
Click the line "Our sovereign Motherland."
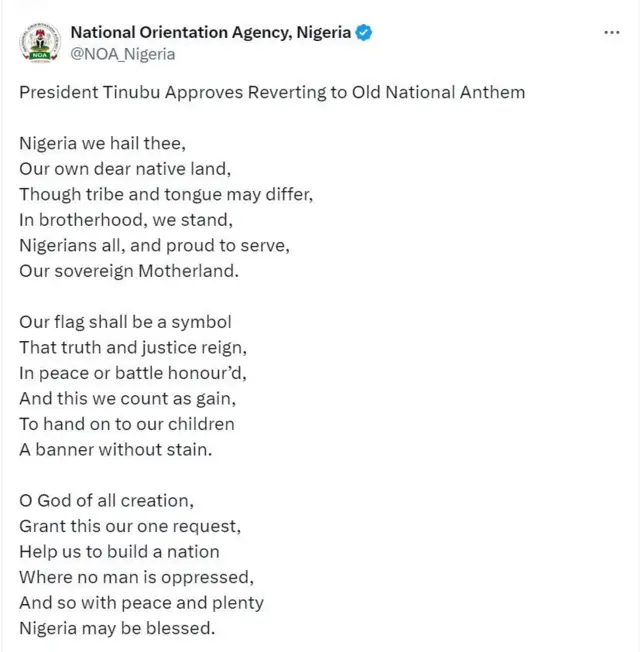point(129,271)
